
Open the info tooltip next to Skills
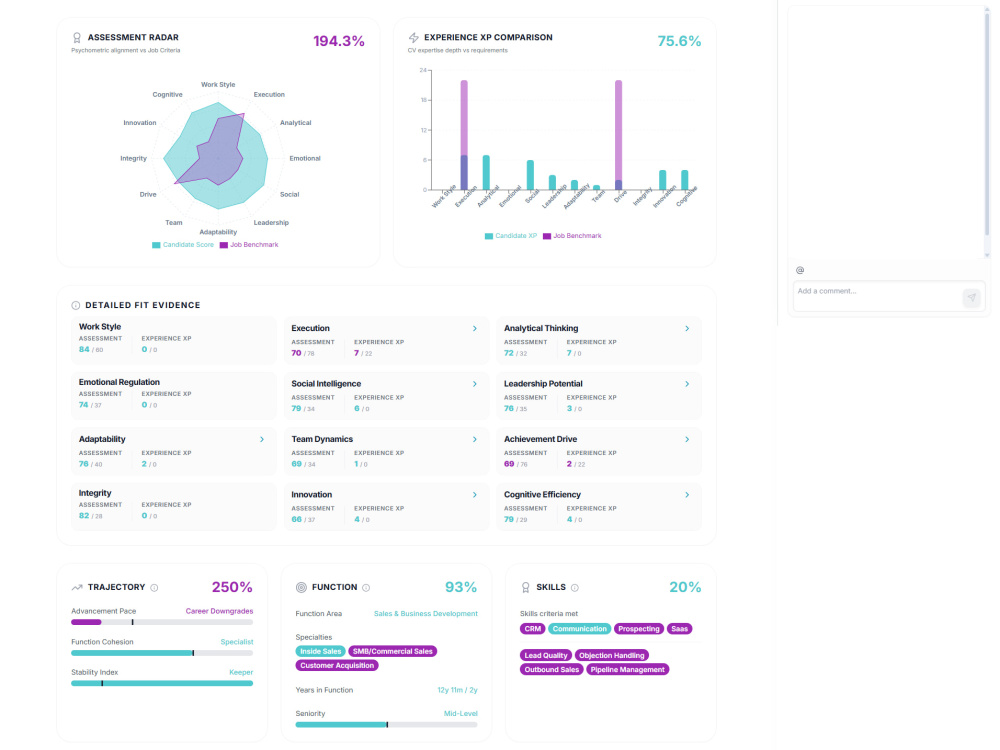click(575, 588)
